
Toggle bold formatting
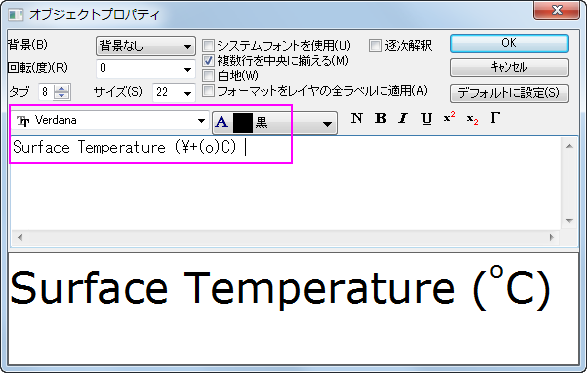pyautogui.click(x=380, y=118)
